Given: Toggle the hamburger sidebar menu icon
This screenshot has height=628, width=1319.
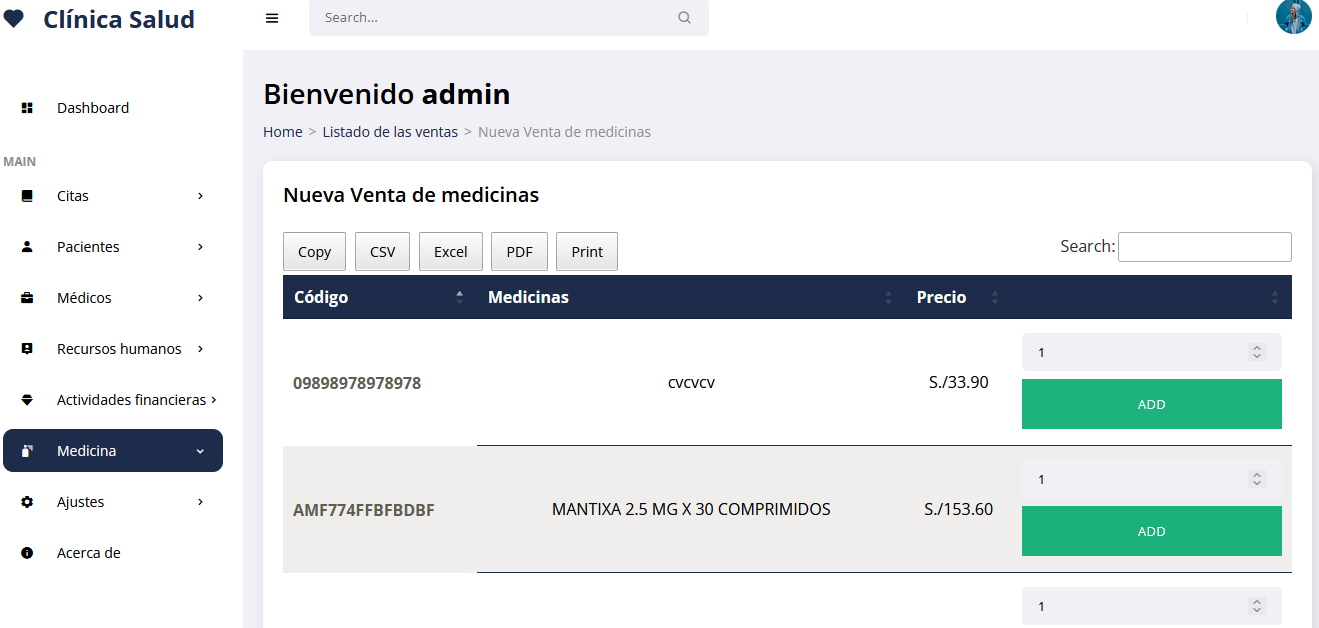Looking at the screenshot, I should (x=272, y=18).
